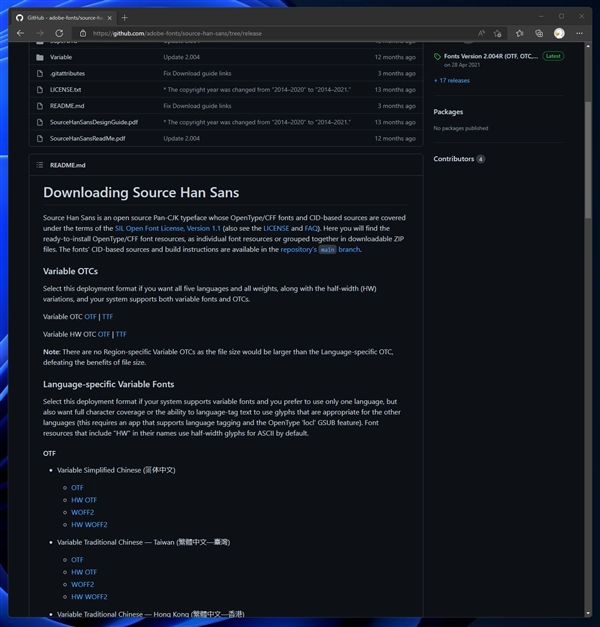Add this page to favorites star icon
Image resolution: width=600 pixels, height=627 pixels.
498,34
